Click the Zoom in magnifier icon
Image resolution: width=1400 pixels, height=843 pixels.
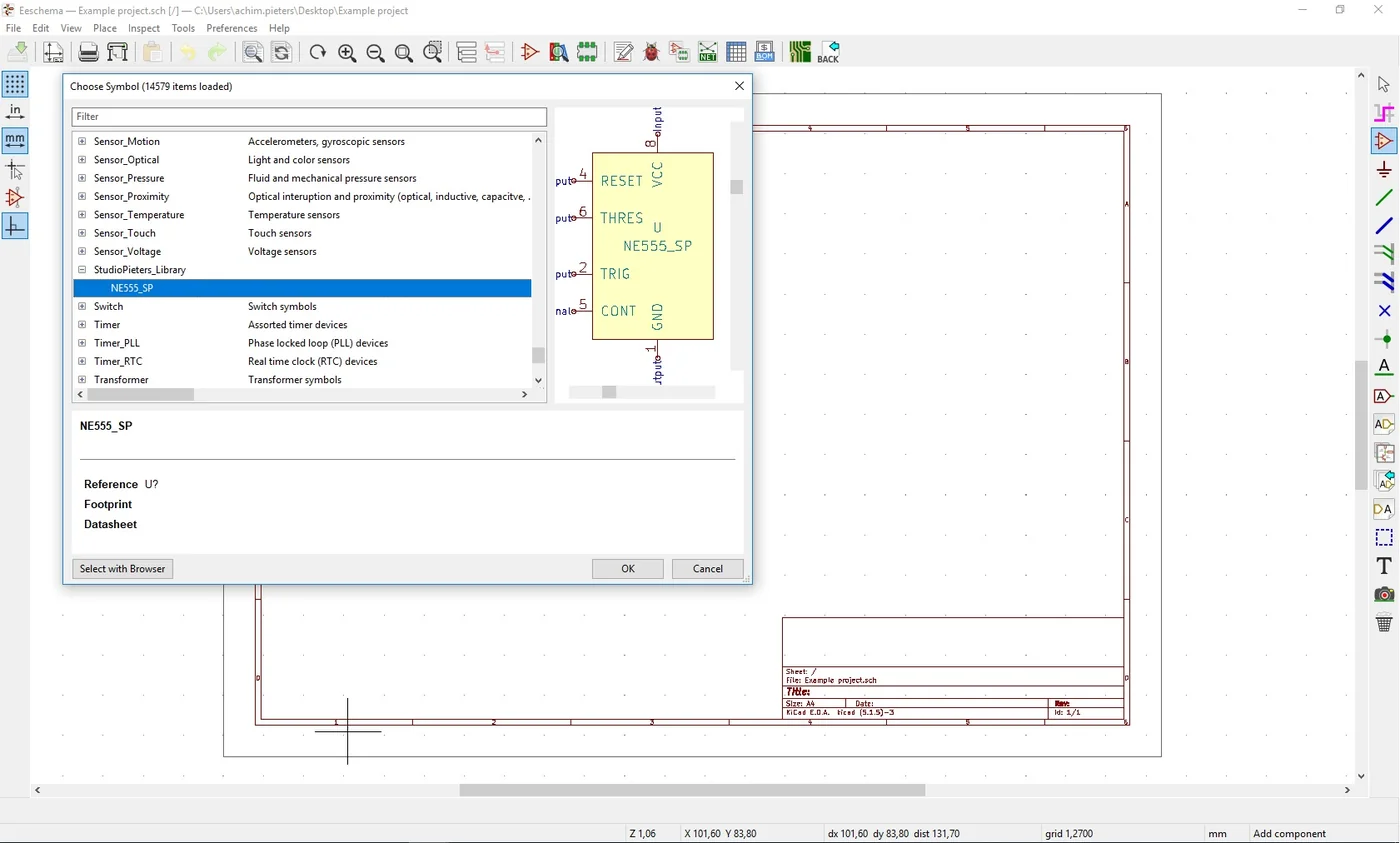tap(347, 52)
